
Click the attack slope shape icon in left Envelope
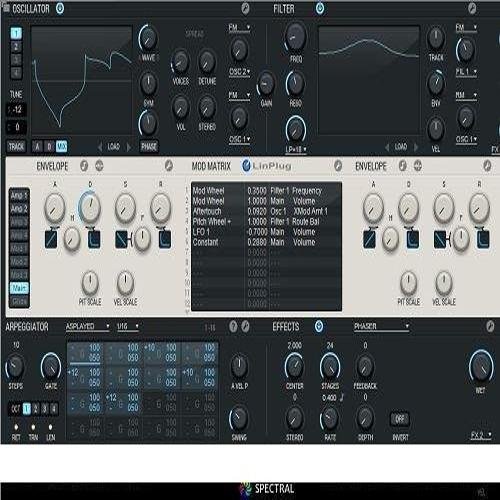tap(51, 239)
